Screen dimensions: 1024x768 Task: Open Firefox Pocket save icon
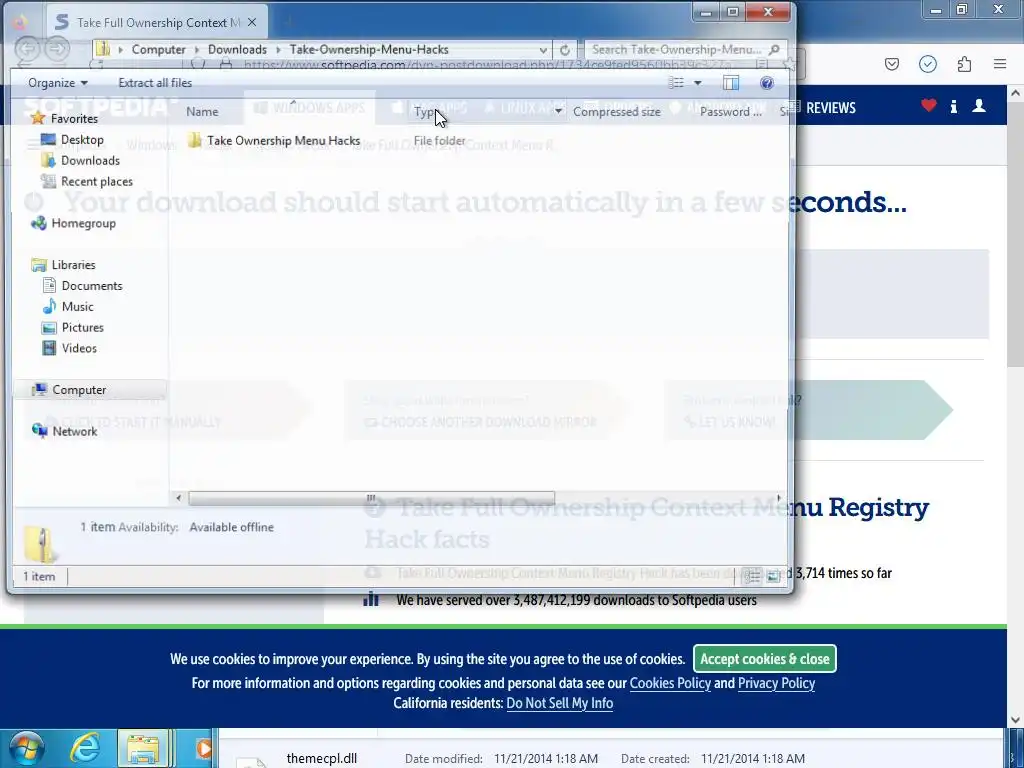891,64
